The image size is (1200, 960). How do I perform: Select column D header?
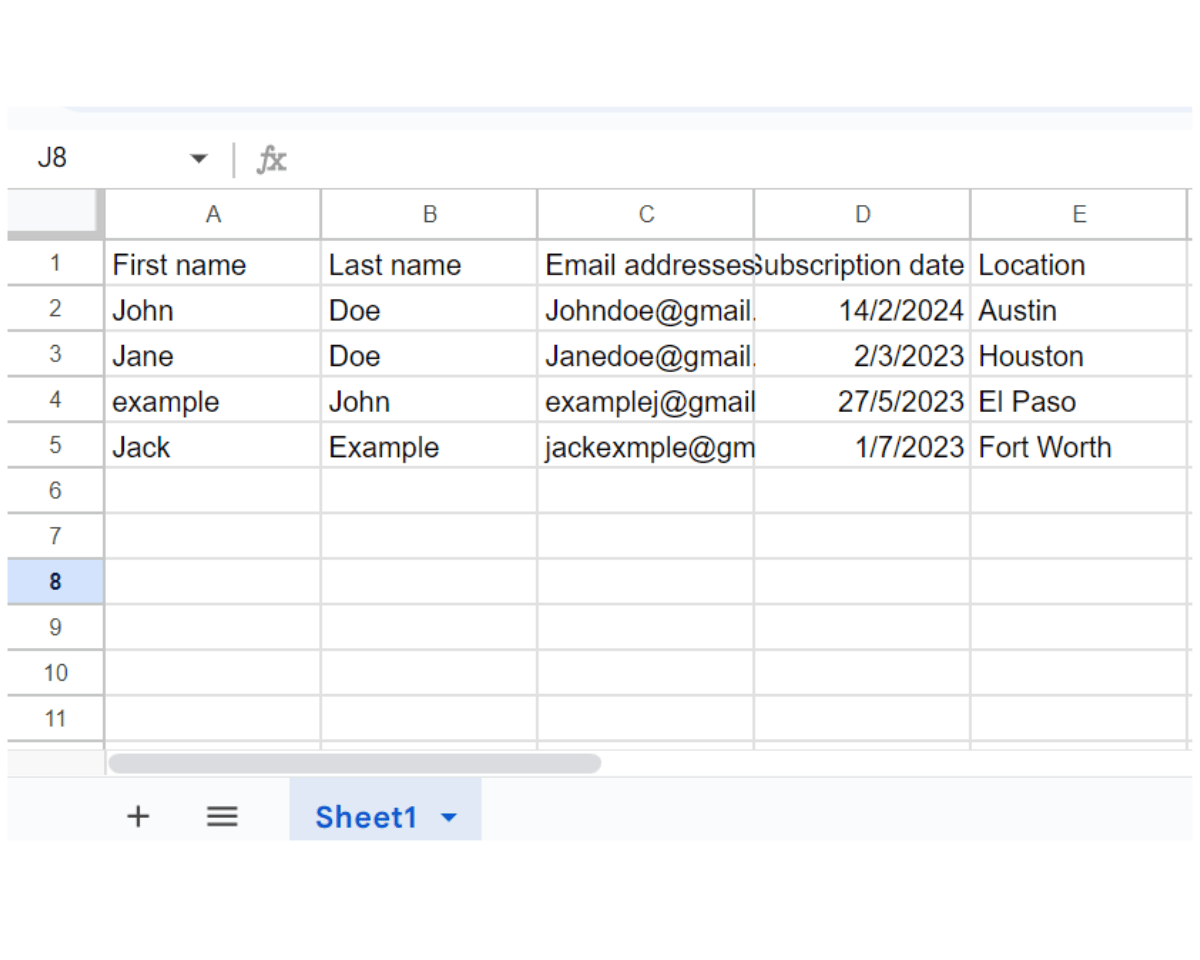(862, 214)
